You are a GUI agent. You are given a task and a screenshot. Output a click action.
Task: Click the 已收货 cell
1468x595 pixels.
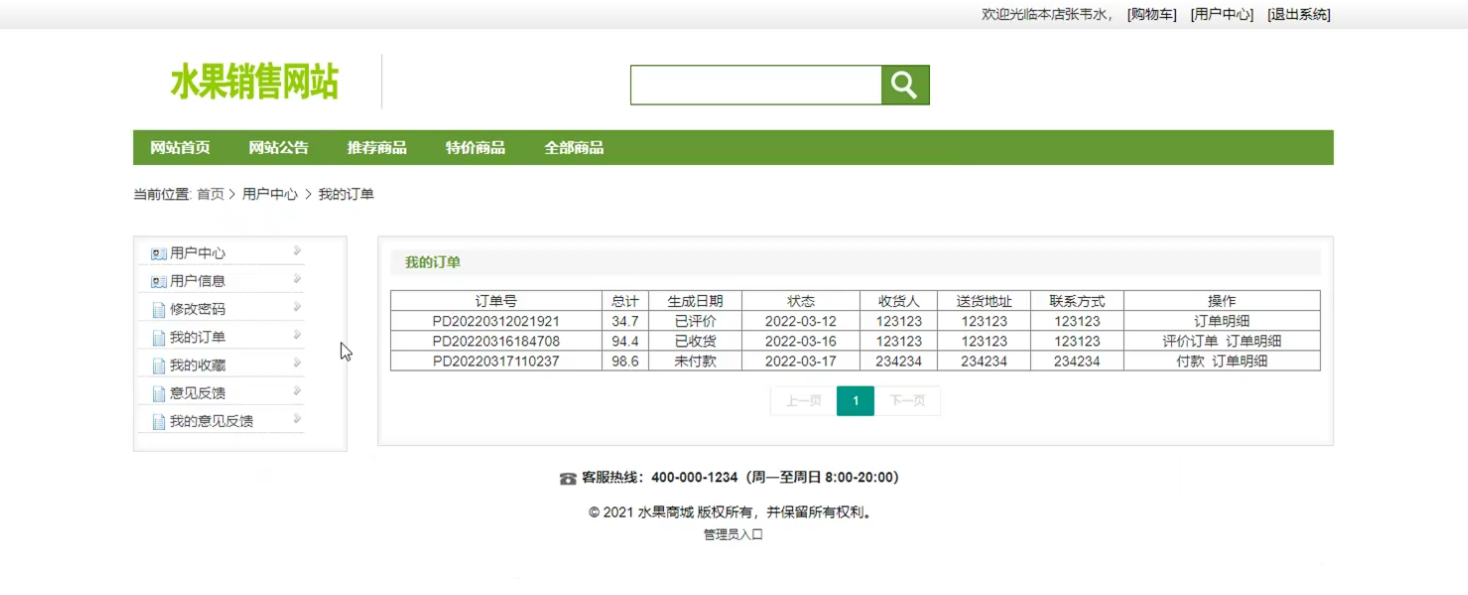pyautogui.click(x=695, y=342)
